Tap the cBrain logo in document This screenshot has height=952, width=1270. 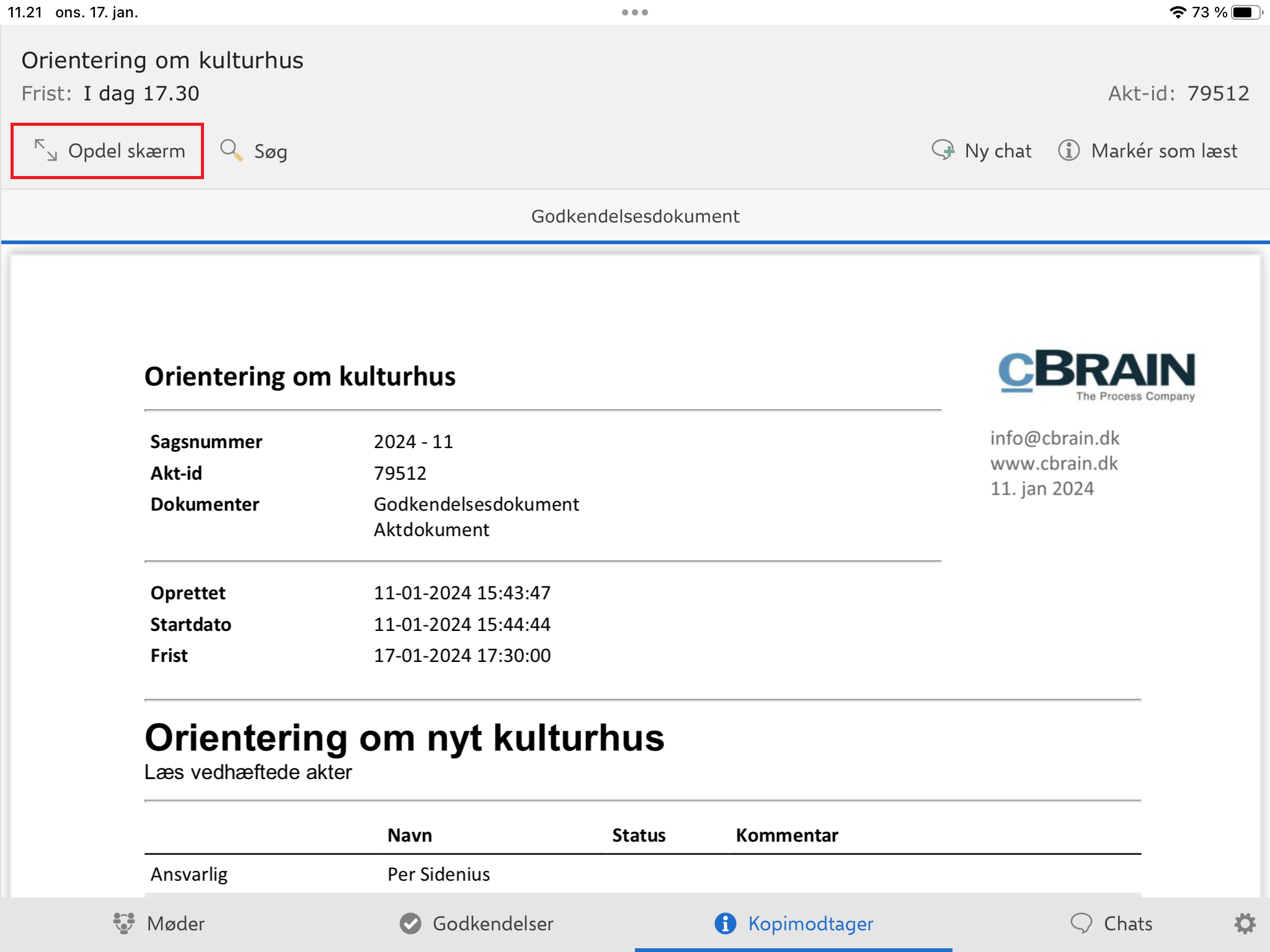point(1096,375)
